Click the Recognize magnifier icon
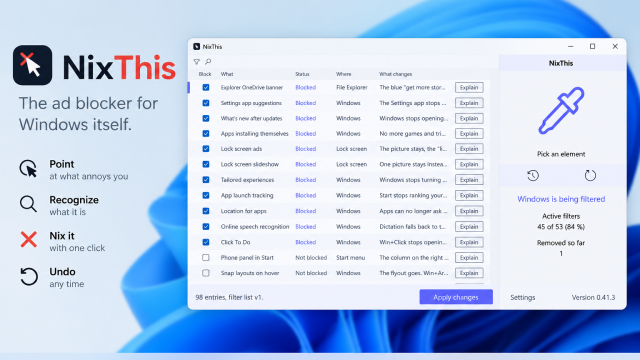Image resolution: width=640 pixels, height=360 pixels. point(28,204)
